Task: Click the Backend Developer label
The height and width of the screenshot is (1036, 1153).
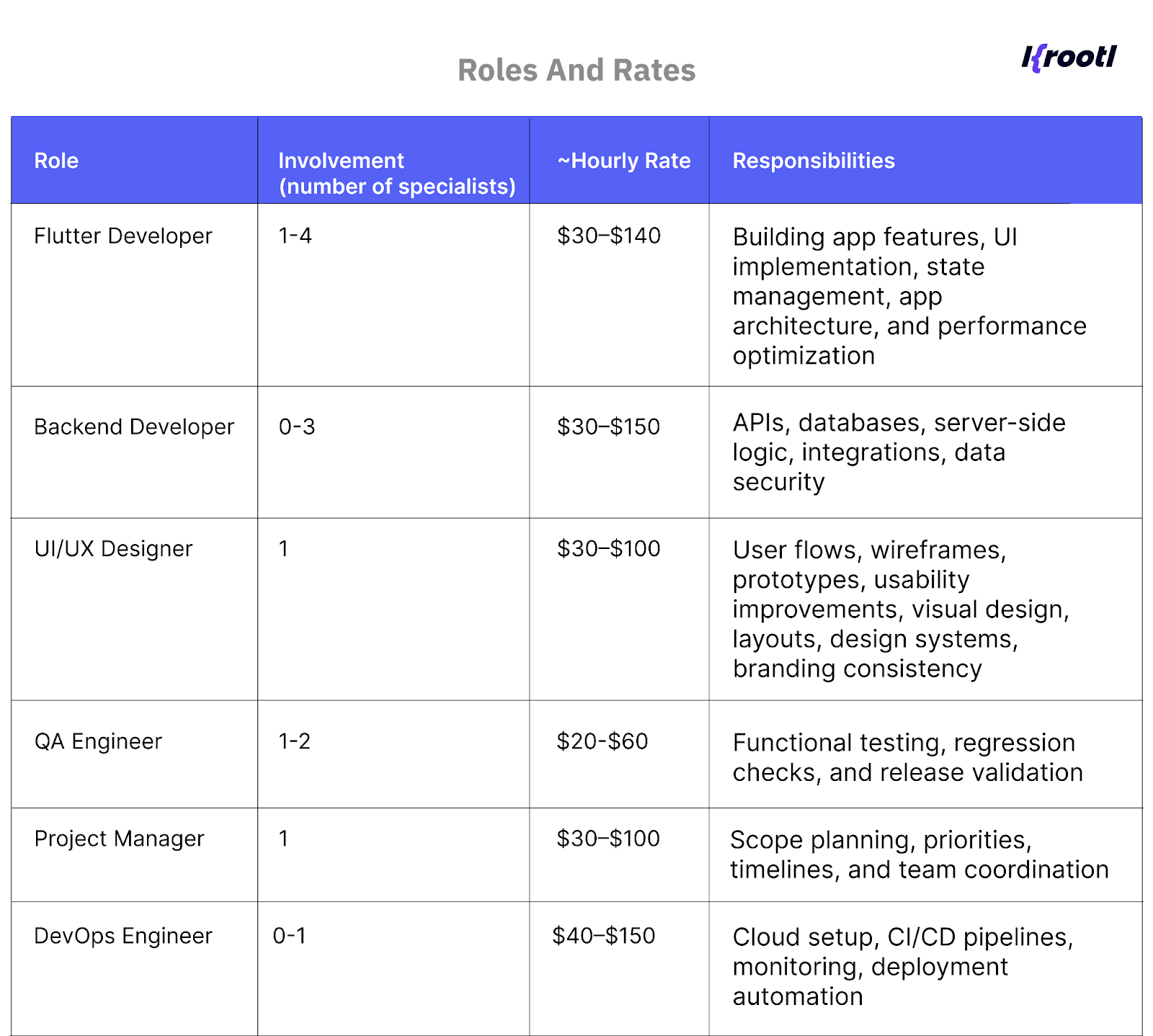Action: pos(133,427)
